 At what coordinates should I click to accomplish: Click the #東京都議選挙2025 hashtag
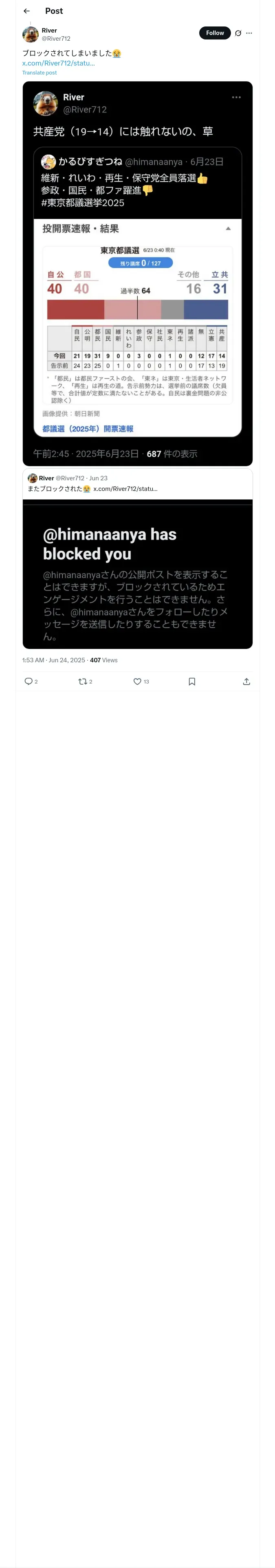click(82, 203)
